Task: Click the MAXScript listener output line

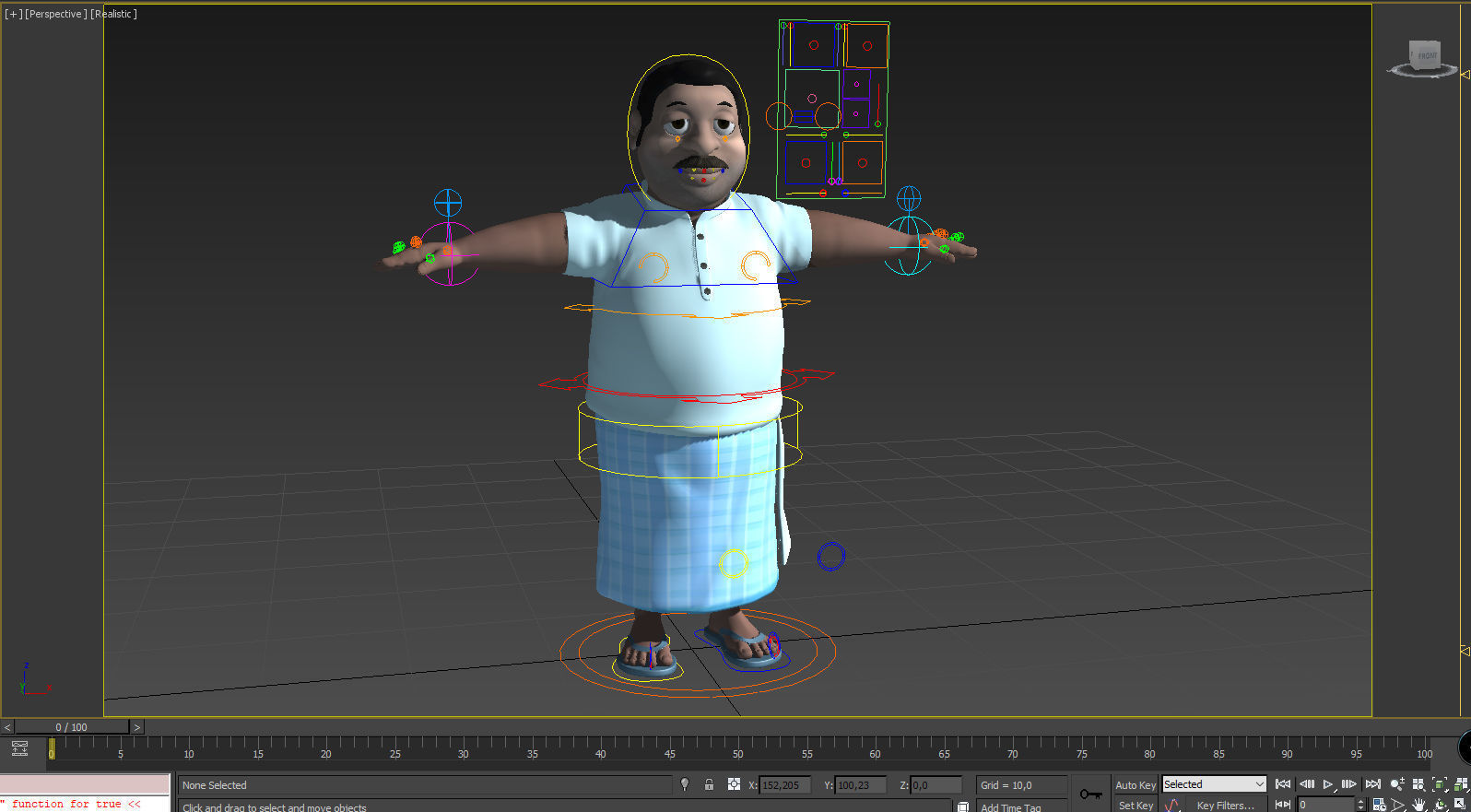Action: click(86, 804)
